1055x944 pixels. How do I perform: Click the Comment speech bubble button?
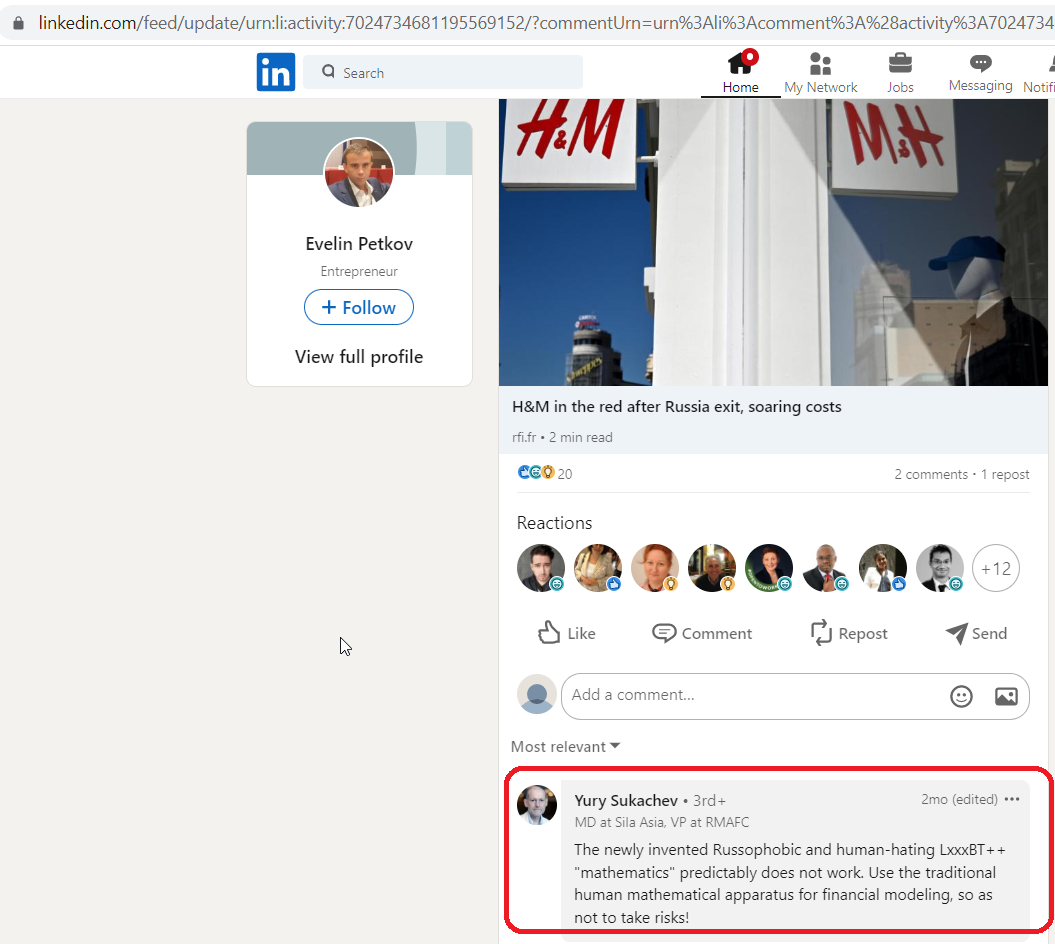(x=702, y=633)
